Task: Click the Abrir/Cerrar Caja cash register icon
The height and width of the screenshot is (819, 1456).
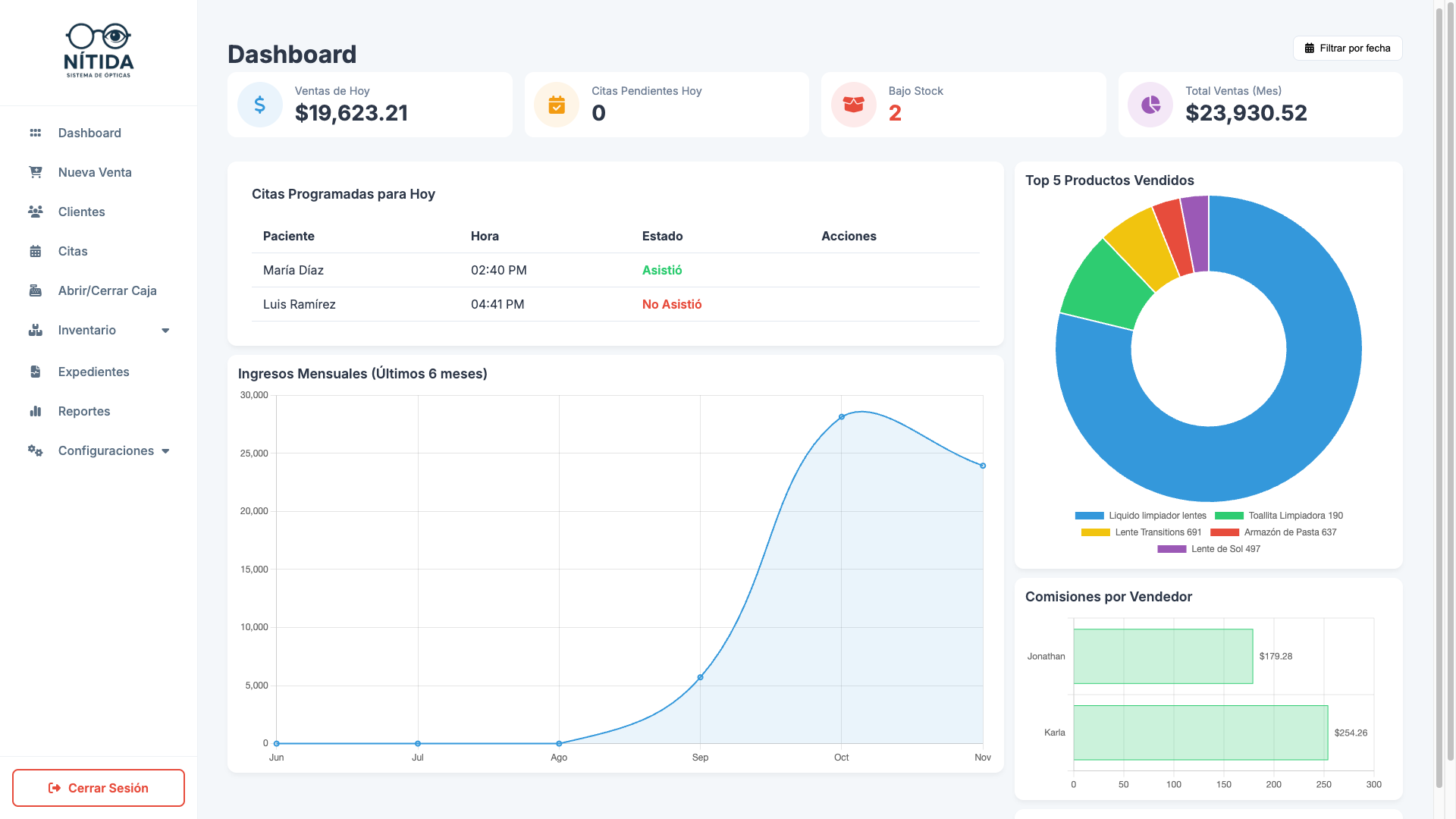Action: (35, 290)
